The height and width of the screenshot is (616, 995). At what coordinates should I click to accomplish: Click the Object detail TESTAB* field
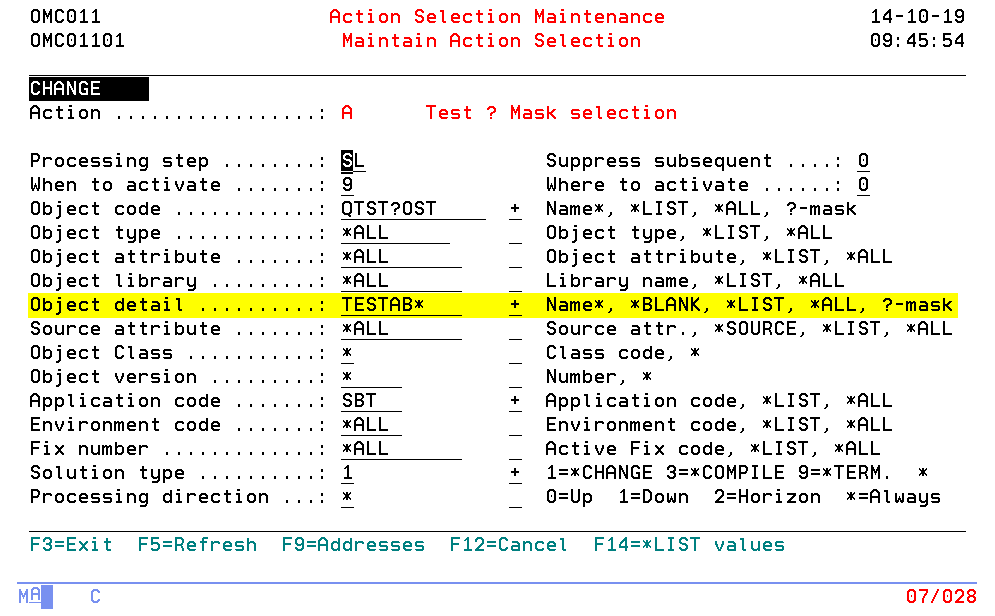400,305
